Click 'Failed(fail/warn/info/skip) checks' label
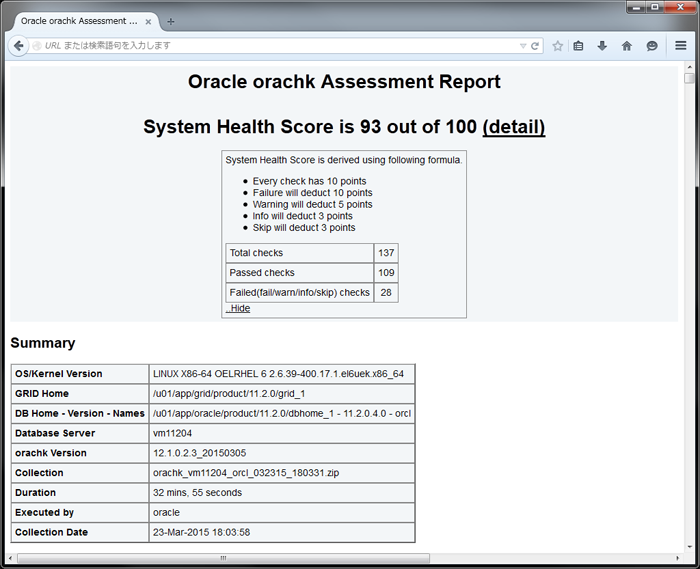The width and height of the screenshot is (700, 569). pos(300,293)
